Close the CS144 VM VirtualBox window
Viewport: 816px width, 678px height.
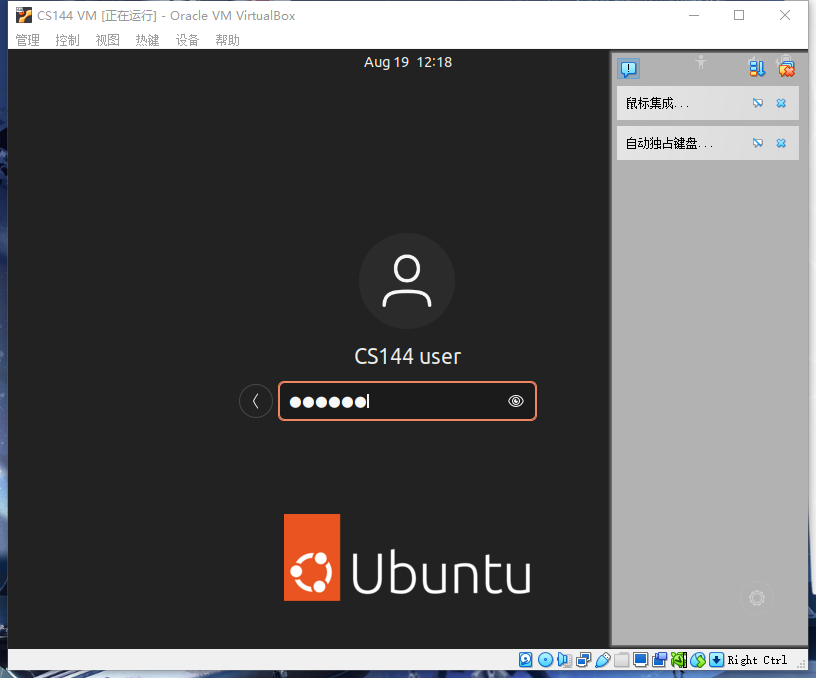[785, 16]
